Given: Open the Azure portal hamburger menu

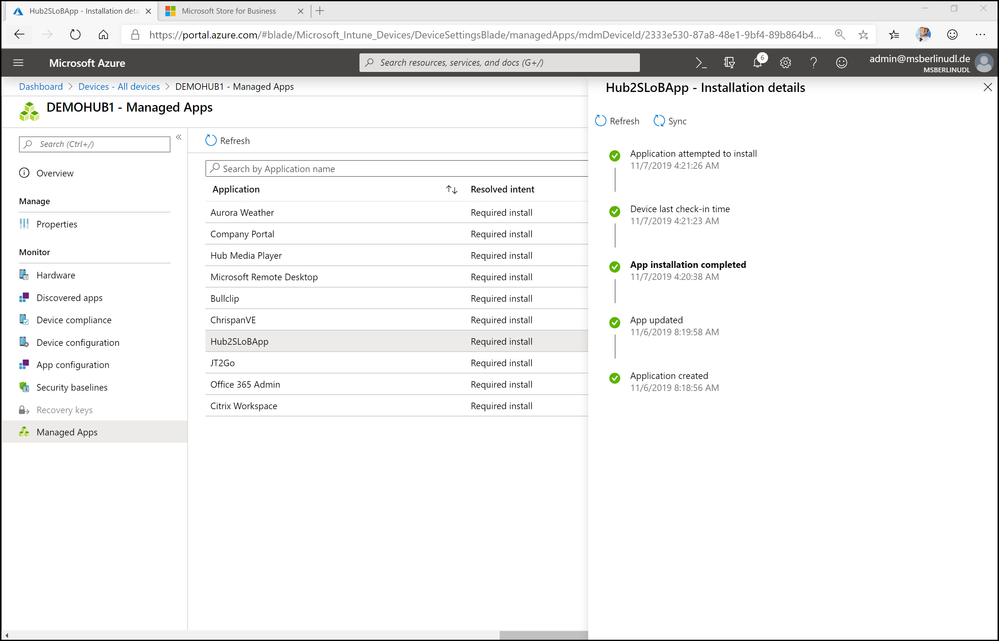Looking at the screenshot, I should click(x=18, y=62).
